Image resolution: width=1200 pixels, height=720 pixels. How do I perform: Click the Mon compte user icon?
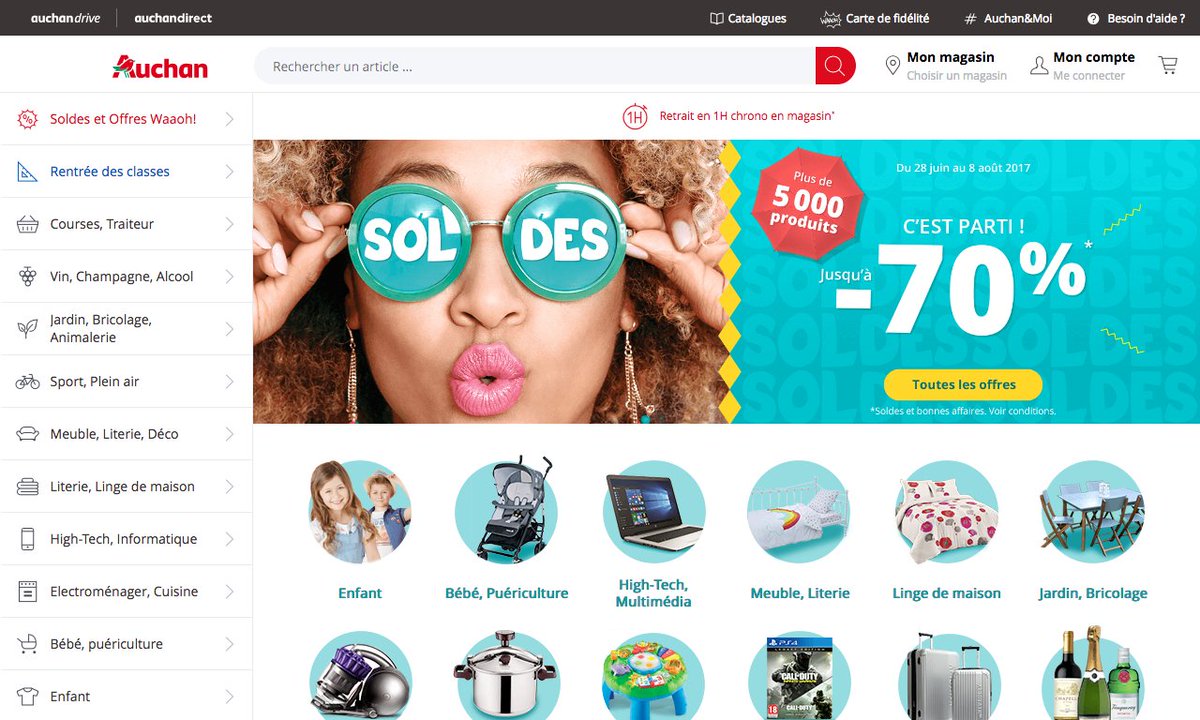coord(1039,66)
